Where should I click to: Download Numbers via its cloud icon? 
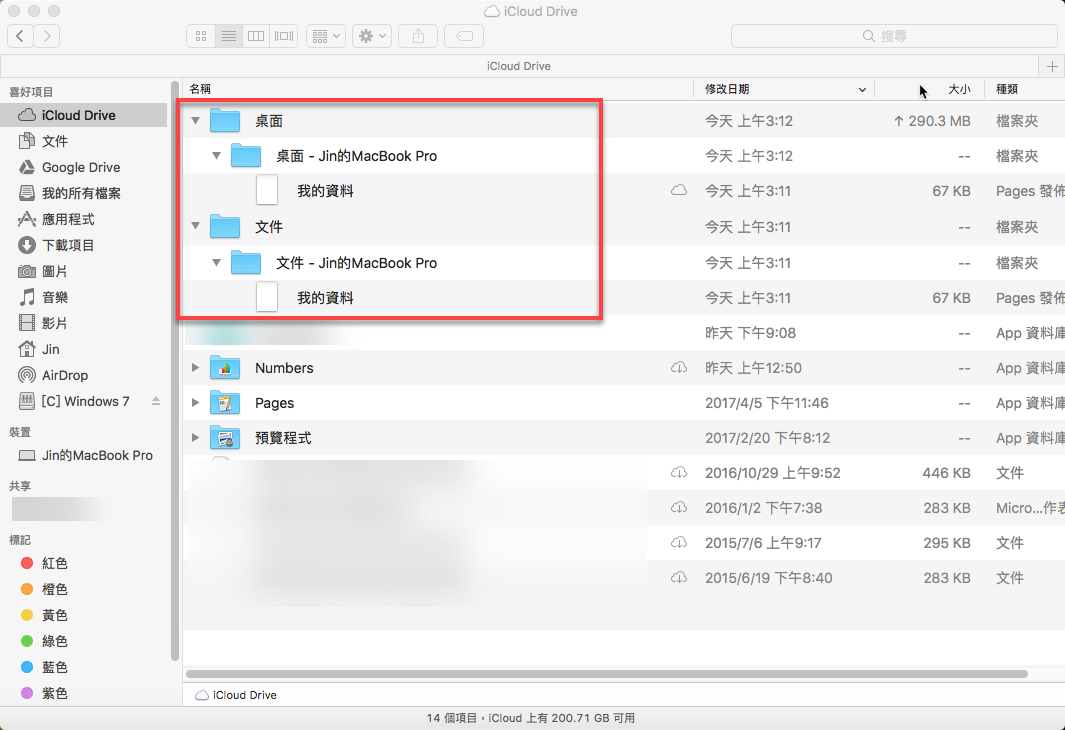tap(679, 367)
